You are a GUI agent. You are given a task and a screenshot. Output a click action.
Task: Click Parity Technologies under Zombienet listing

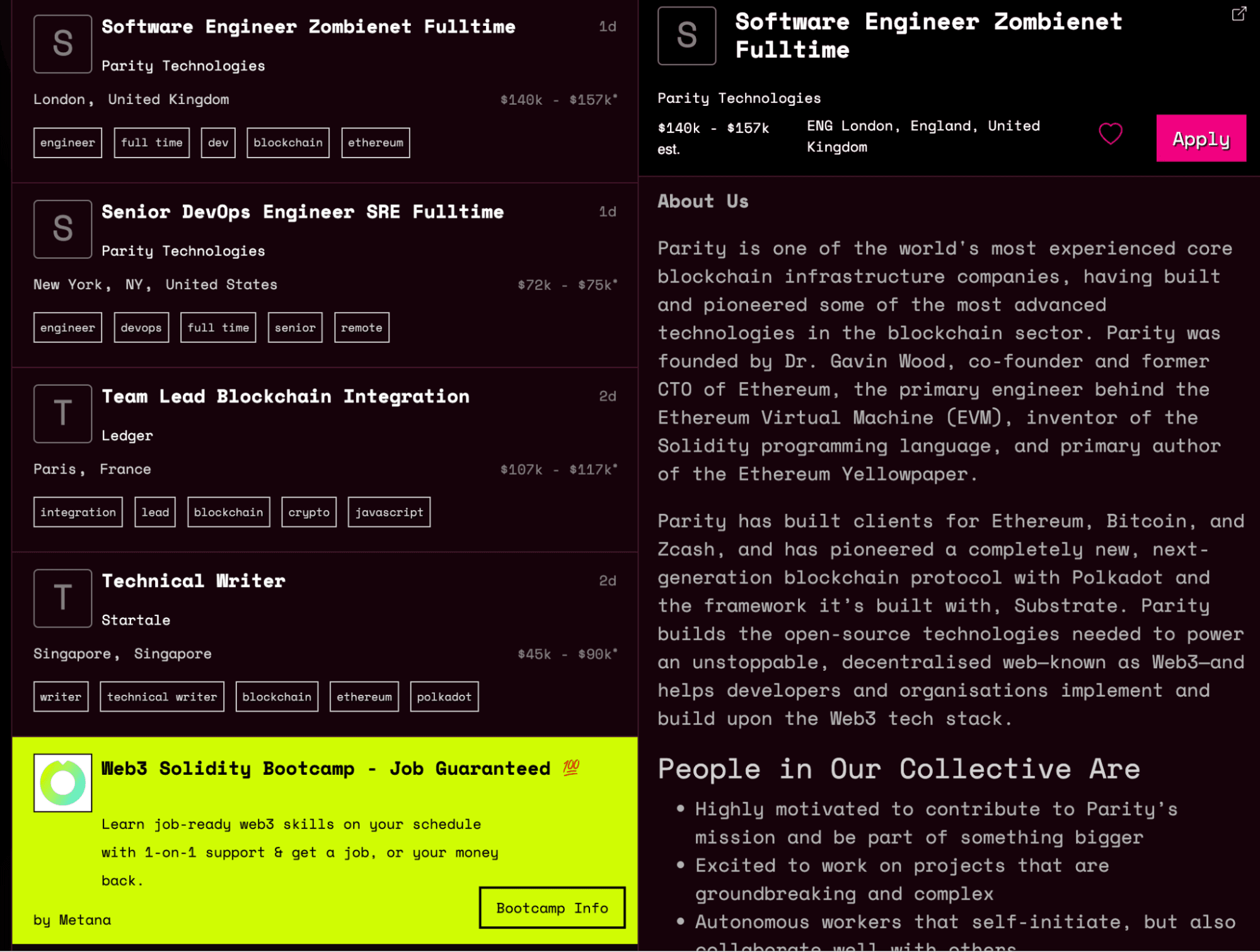click(183, 66)
